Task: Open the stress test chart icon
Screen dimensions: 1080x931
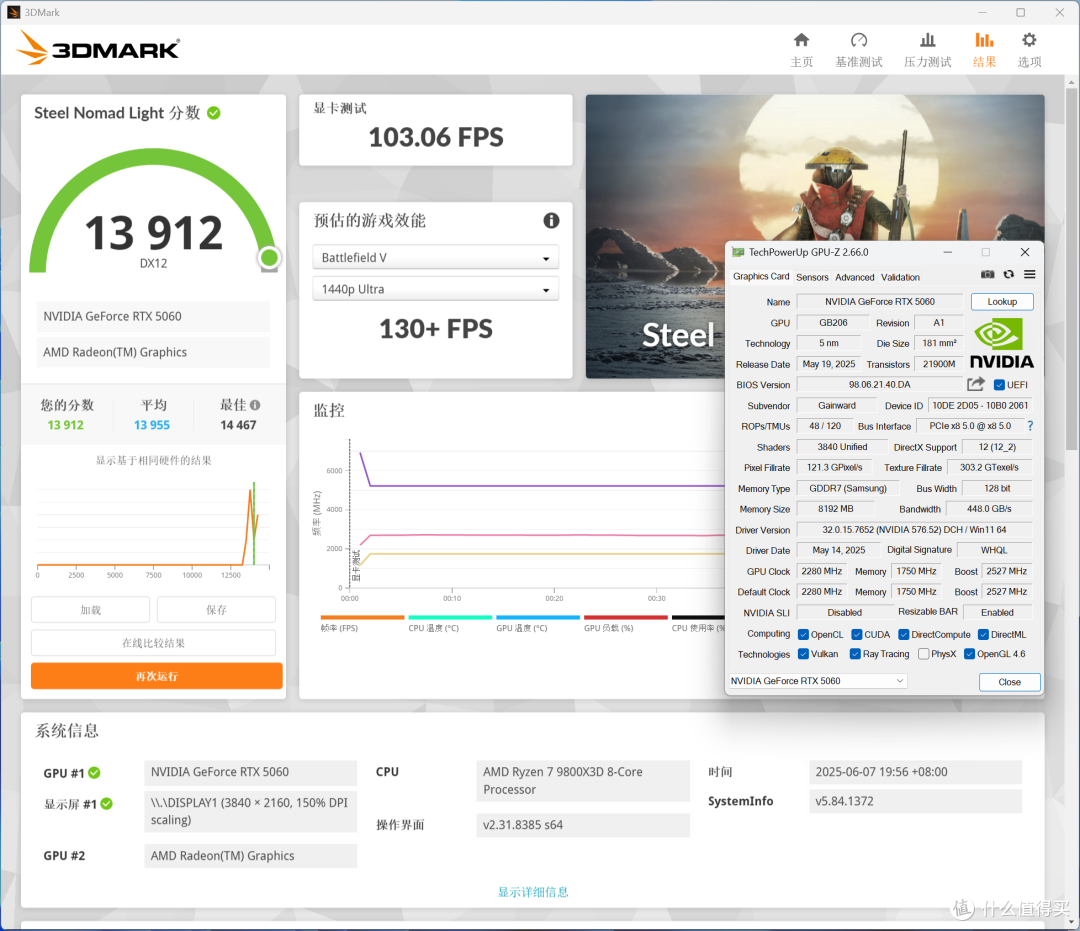Action: pyautogui.click(x=927, y=40)
